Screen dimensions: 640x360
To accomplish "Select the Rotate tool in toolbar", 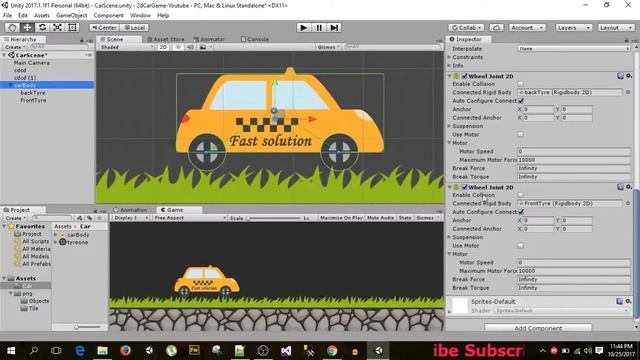I will point(42,27).
